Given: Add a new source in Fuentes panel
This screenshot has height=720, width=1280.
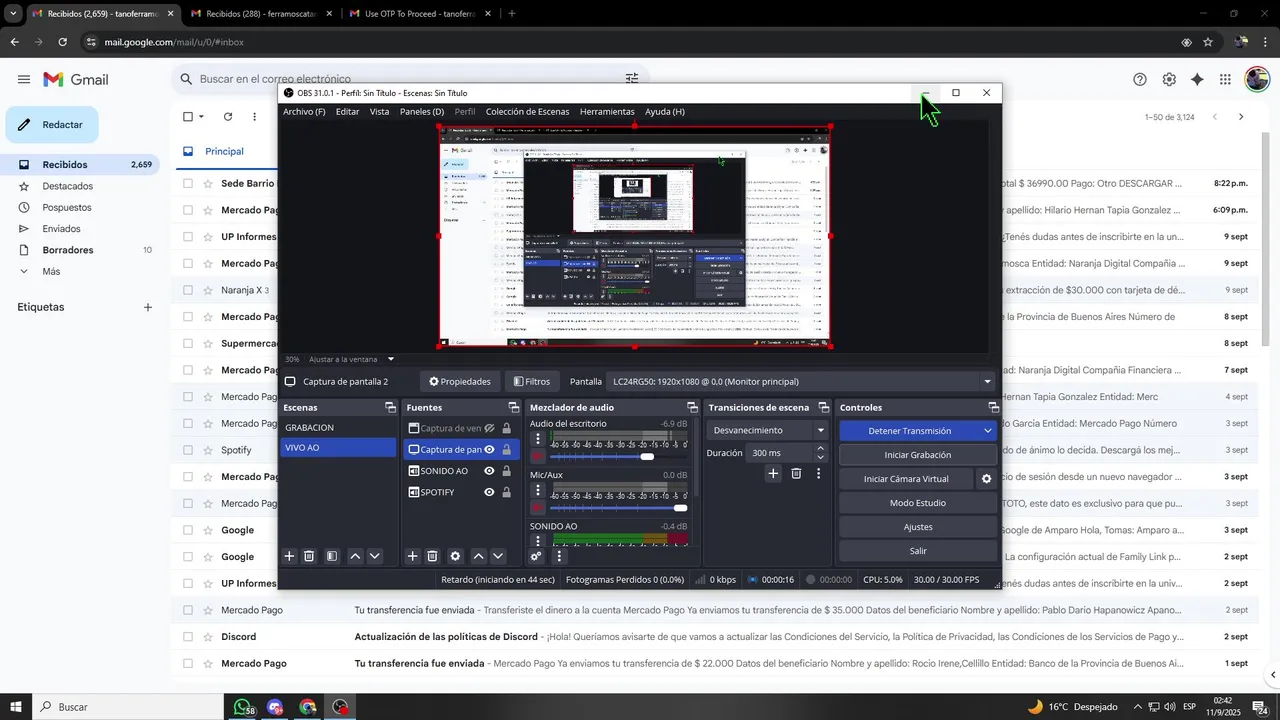Looking at the screenshot, I should pos(412,556).
